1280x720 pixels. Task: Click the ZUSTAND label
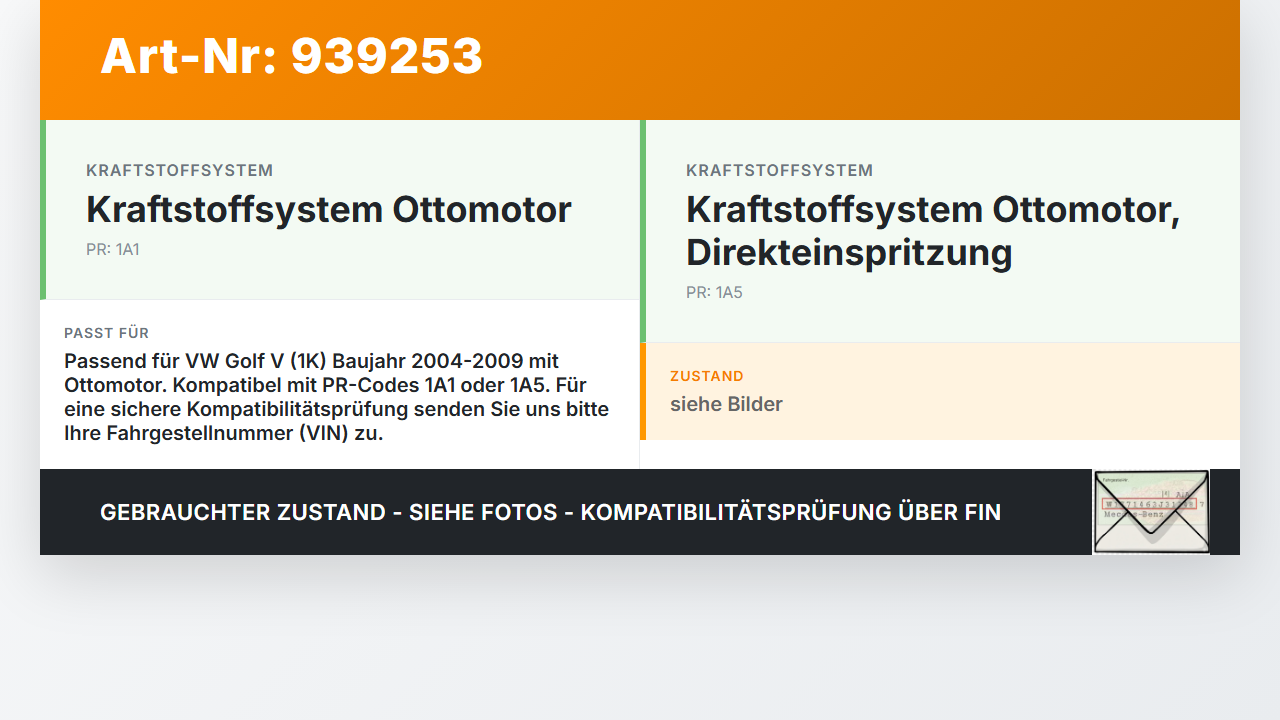pyautogui.click(x=707, y=376)
